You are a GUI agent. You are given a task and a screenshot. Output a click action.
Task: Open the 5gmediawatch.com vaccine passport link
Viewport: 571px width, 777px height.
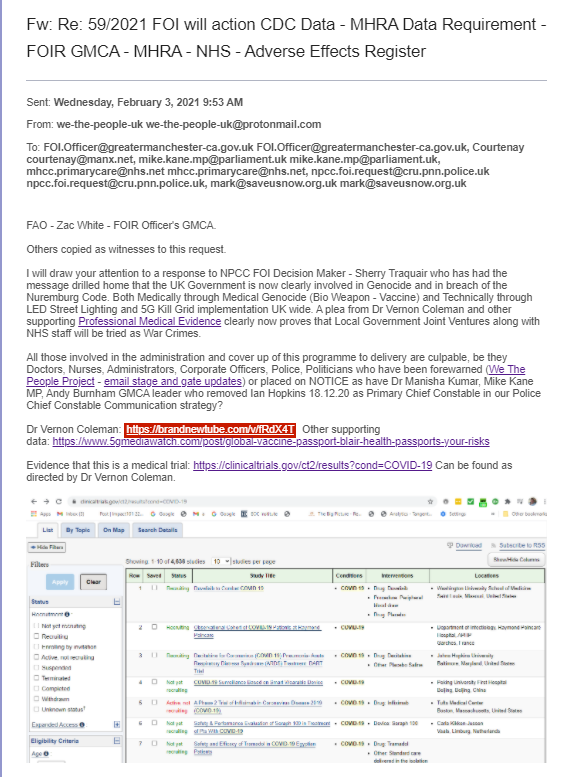point(271,442)
